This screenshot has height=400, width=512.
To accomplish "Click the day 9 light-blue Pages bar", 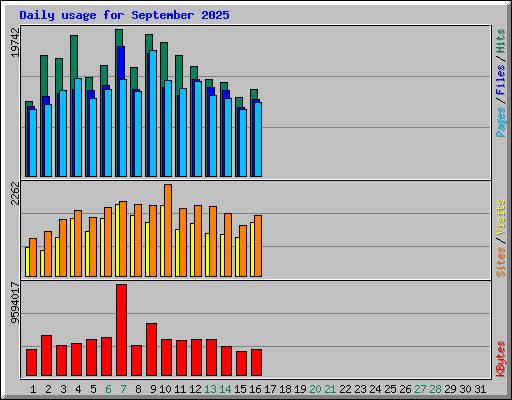I will (x=153, y=113).
